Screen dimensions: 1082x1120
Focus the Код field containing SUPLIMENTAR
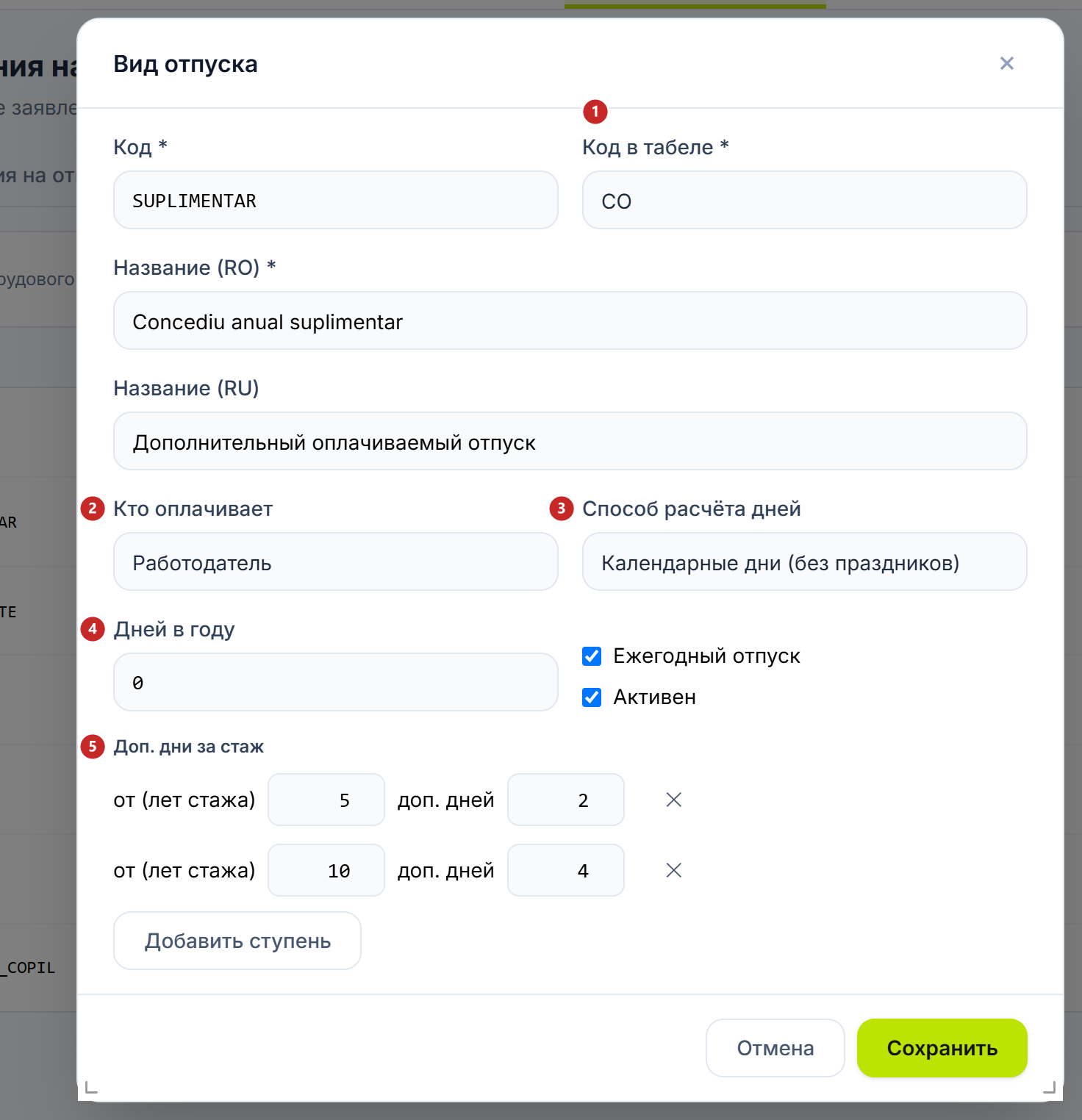(336, 200)
